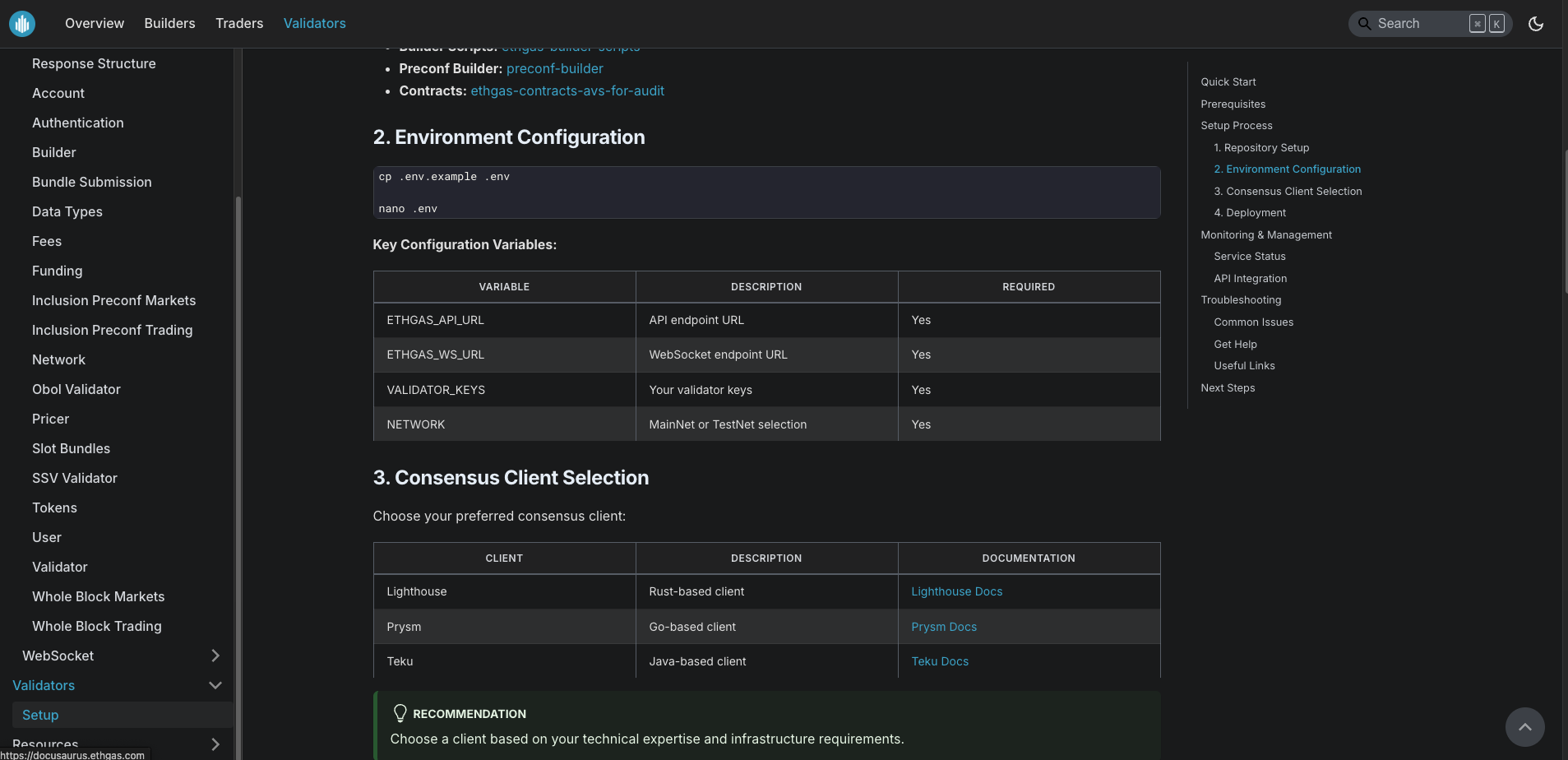Click the scroll-to-top arrow button
The image size is (1568, 760).
1524,727
